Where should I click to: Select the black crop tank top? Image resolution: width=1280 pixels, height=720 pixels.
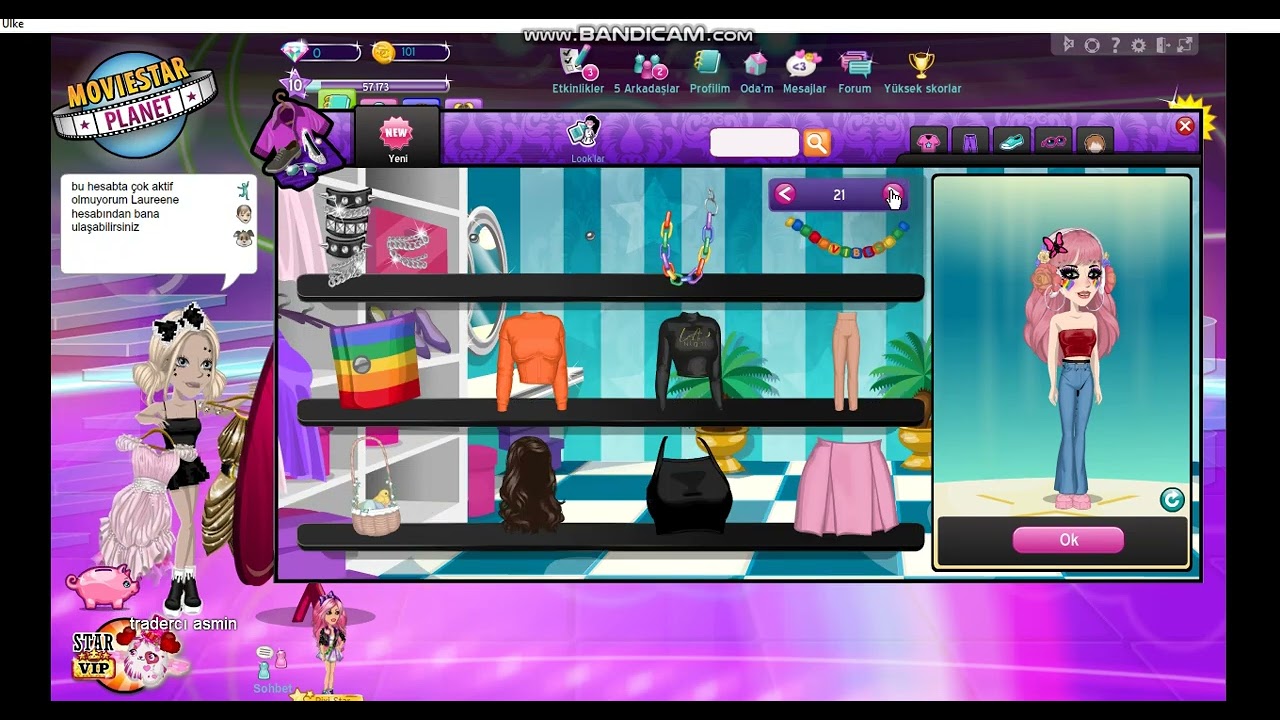point(689,485)
